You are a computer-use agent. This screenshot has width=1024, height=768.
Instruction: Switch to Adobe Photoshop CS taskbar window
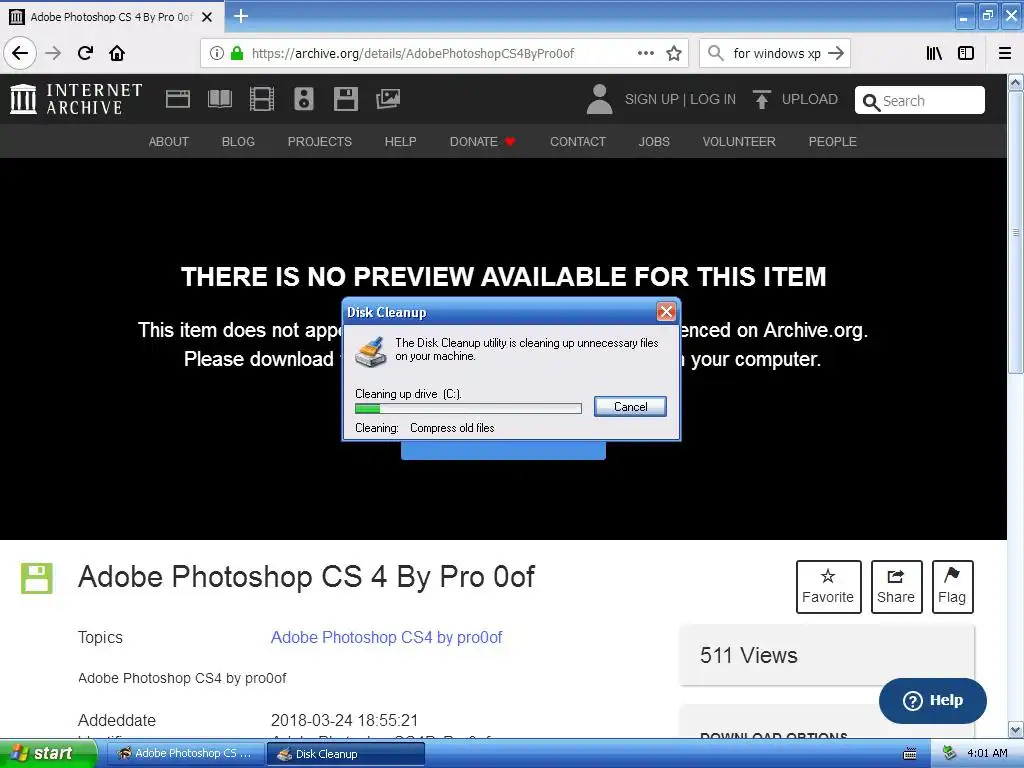(185, 754)
